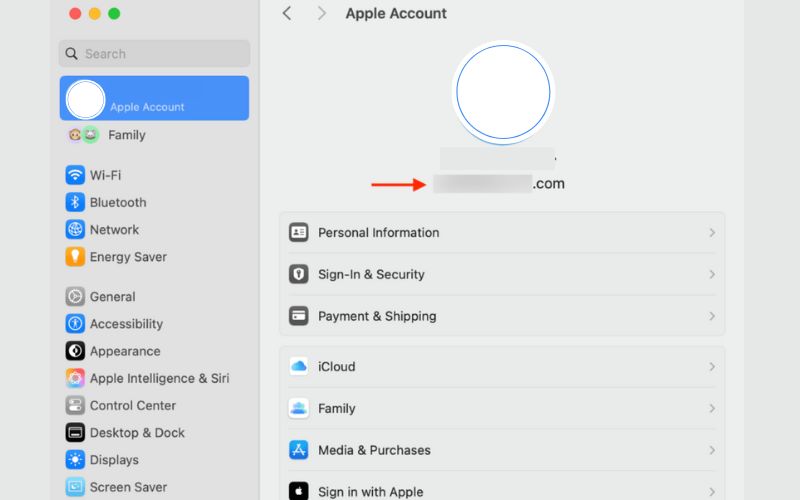Click the Appearance icon

point(75,351)
